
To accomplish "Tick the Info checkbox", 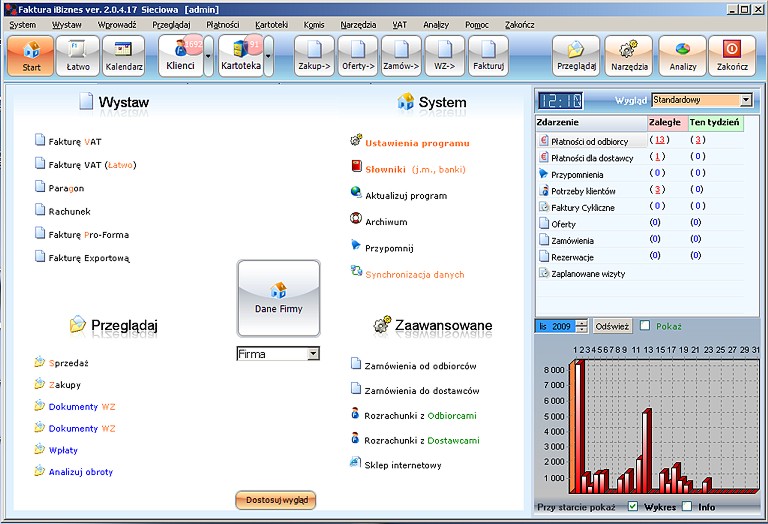I will [x=687, y=507].
